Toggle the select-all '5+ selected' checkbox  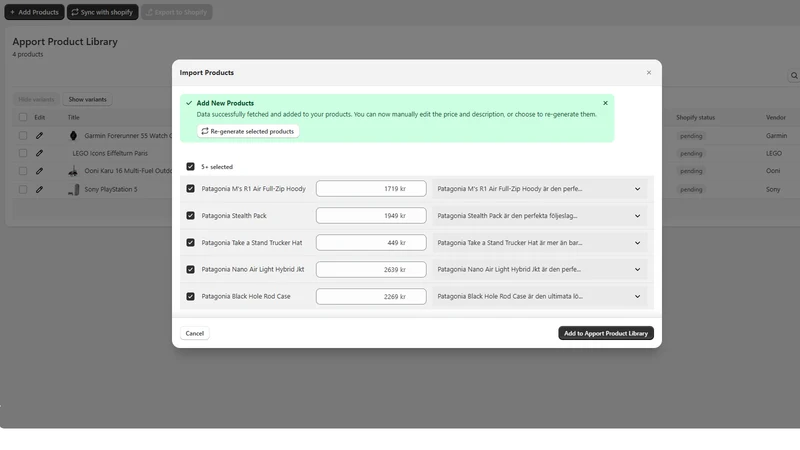pyautogui.click(x=190, y=166)
